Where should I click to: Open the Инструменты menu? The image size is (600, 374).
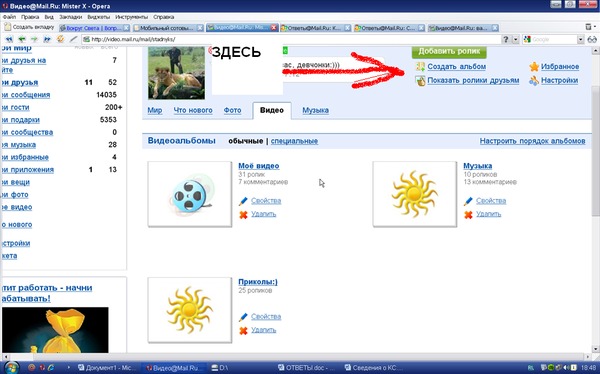point(131,17)
